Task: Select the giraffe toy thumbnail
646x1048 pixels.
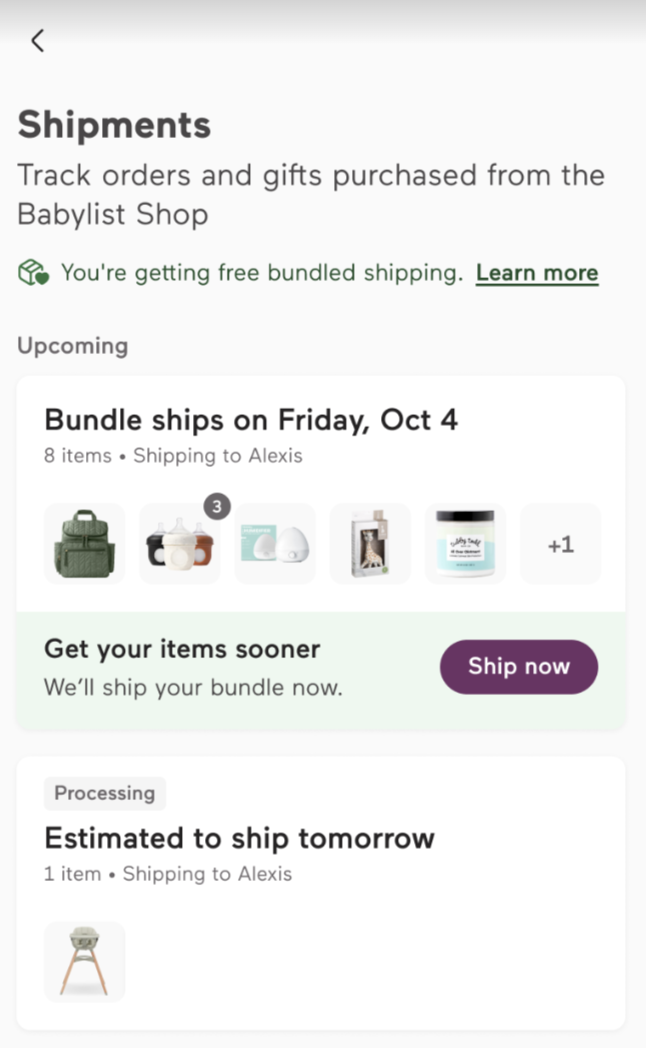Action: pos(370,544)
